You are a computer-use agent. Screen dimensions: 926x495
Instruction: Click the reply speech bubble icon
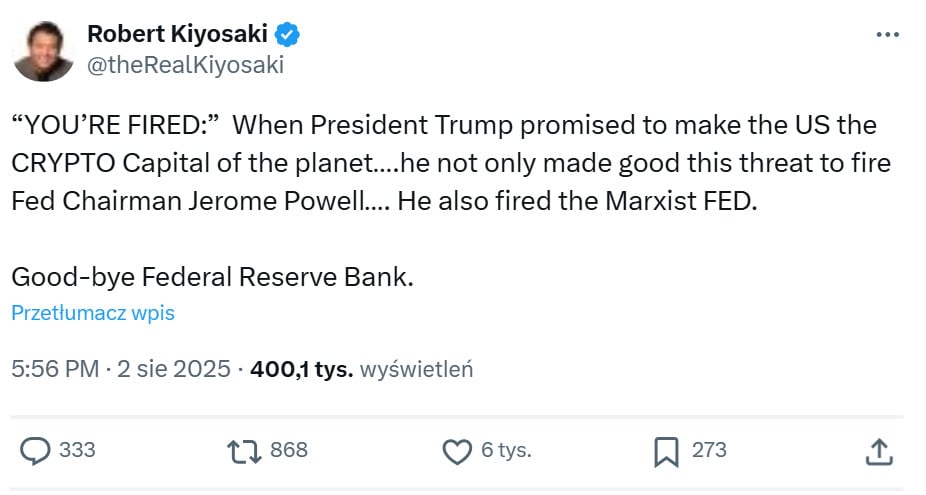point(35,451)
